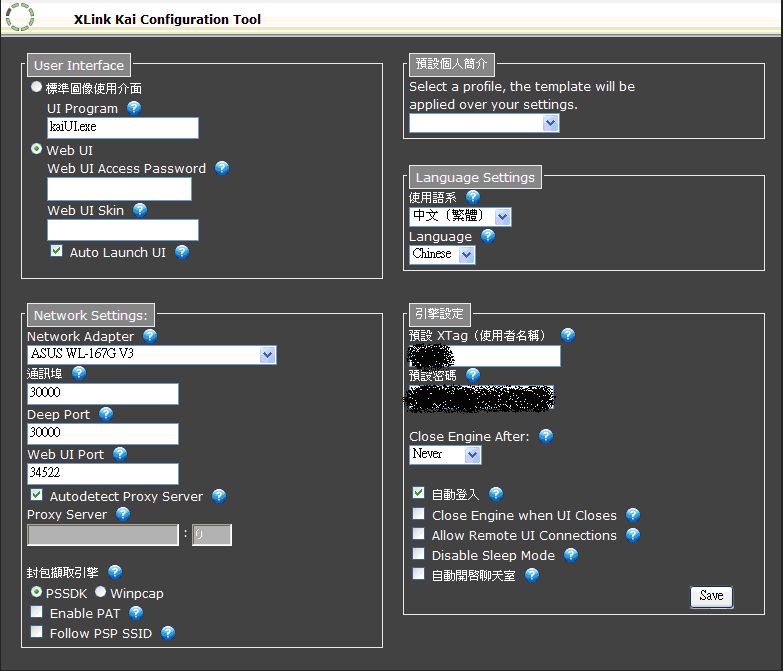Enable Allow Remote UI Connections
This screenshot has width=783, height=671.
pos(418,534)
